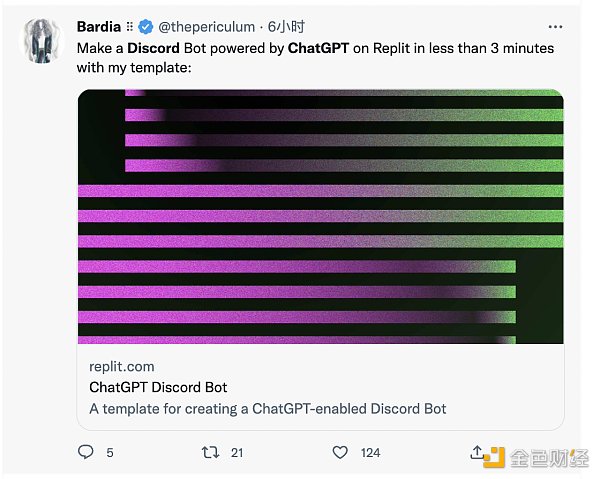600x479 pixels.
Task: Click the blue verified checkmark badge
Action: pyautogui.click(x=145, y=27)
